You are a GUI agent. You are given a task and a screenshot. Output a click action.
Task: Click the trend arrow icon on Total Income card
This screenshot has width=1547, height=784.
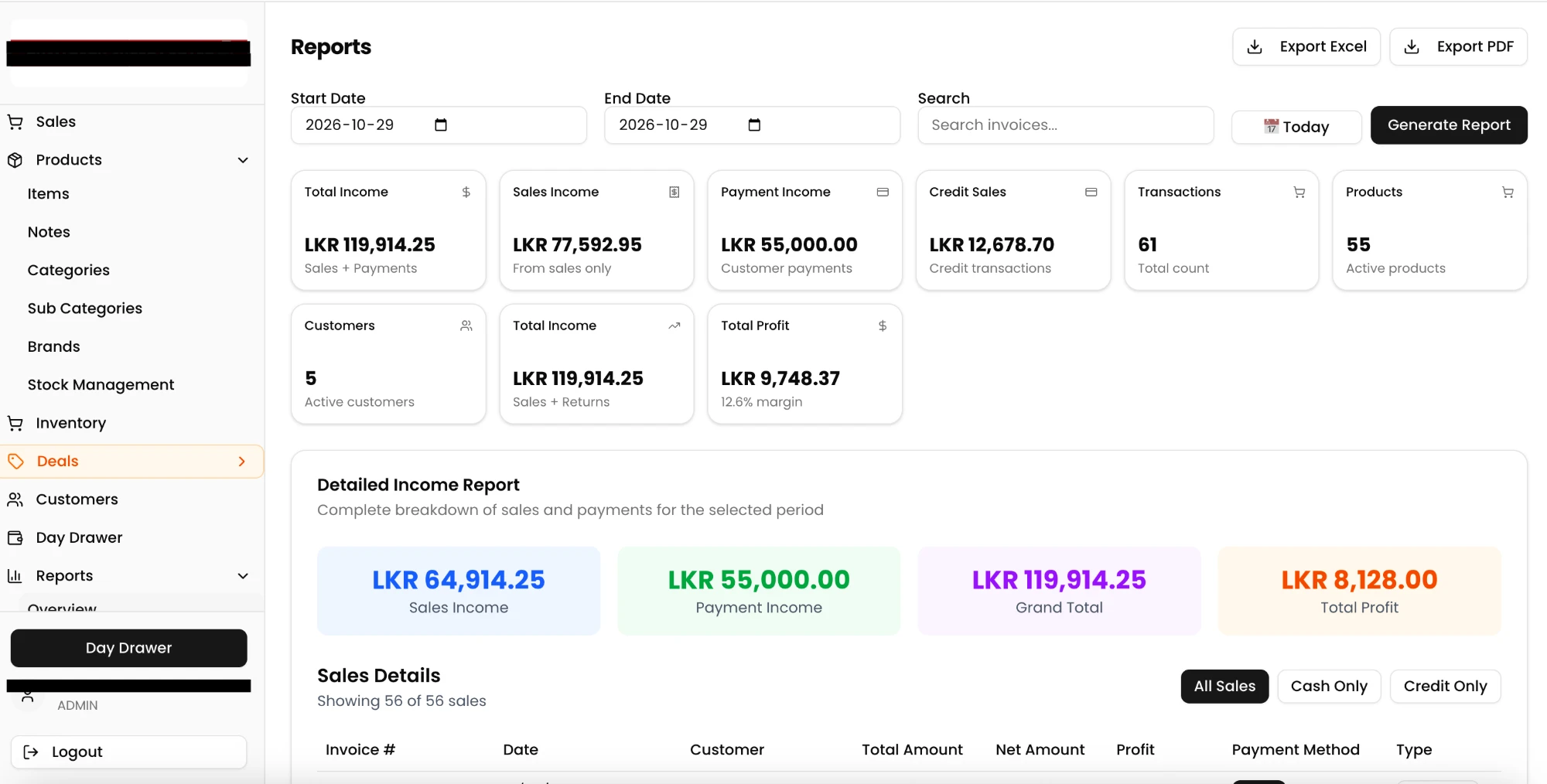pos(674,326)
